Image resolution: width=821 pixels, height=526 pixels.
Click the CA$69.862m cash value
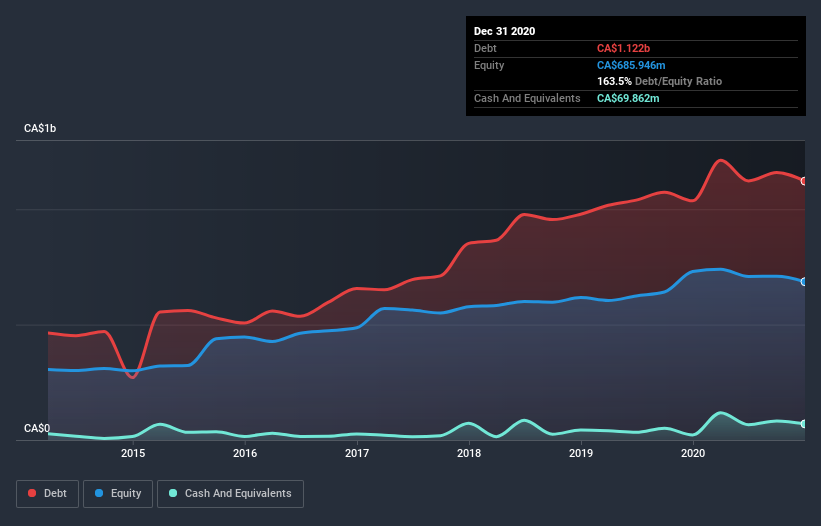pos(628,98)
